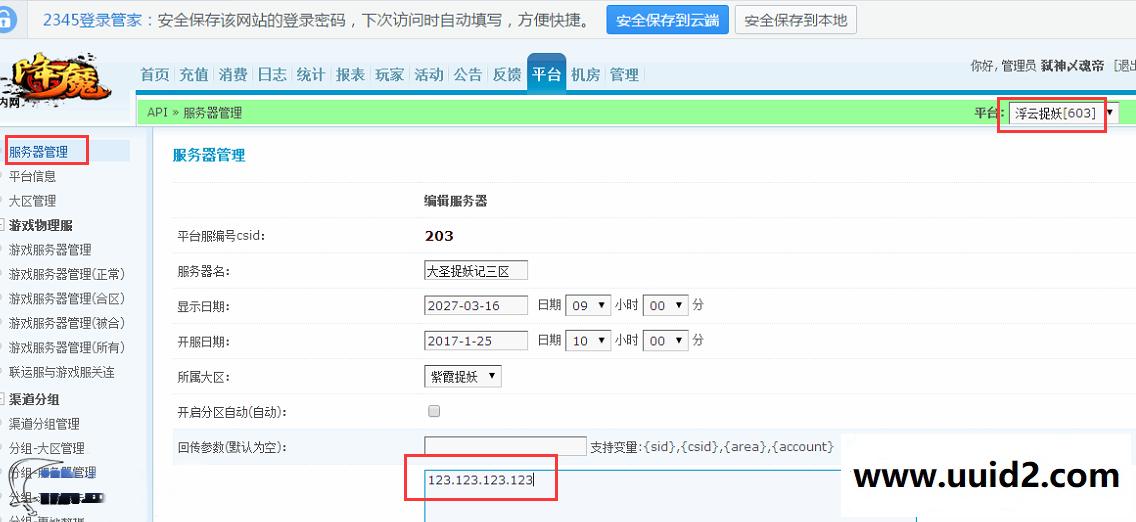Open 游戏服务器管理(正常) sidebar item
The width and height of the screenshot is (1136, 522).
pos(67,274)
